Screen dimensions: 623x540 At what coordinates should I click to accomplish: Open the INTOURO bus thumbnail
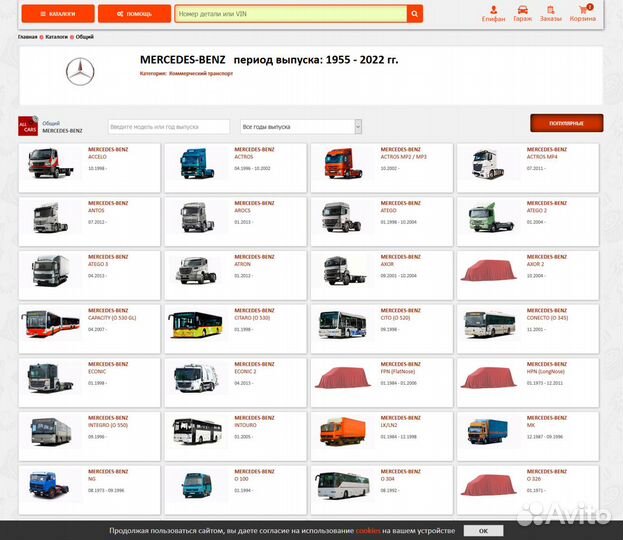click(x=197, y=431)
